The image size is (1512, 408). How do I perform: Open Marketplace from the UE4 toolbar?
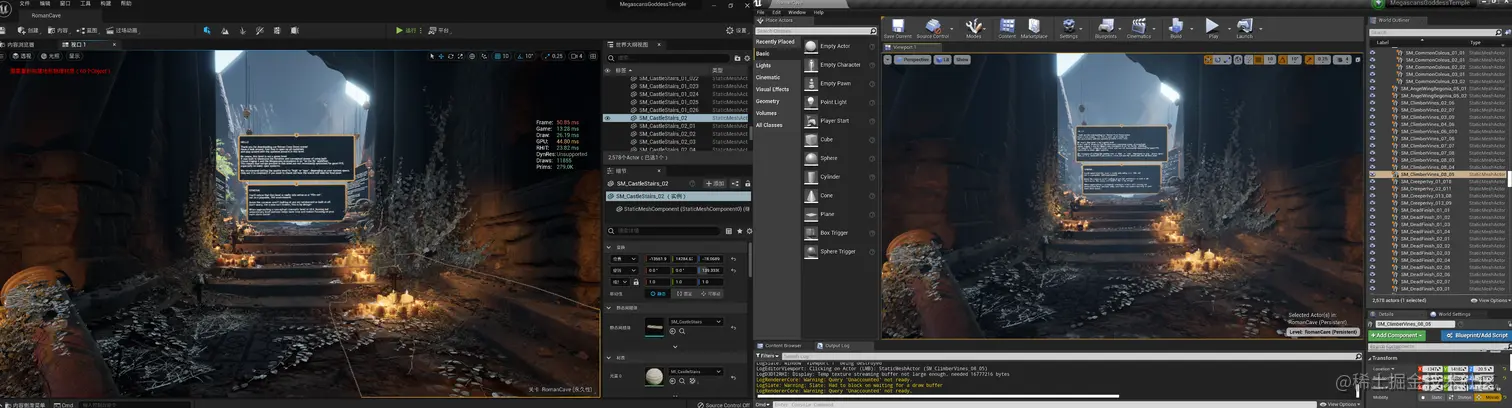tap(1034, 27)
